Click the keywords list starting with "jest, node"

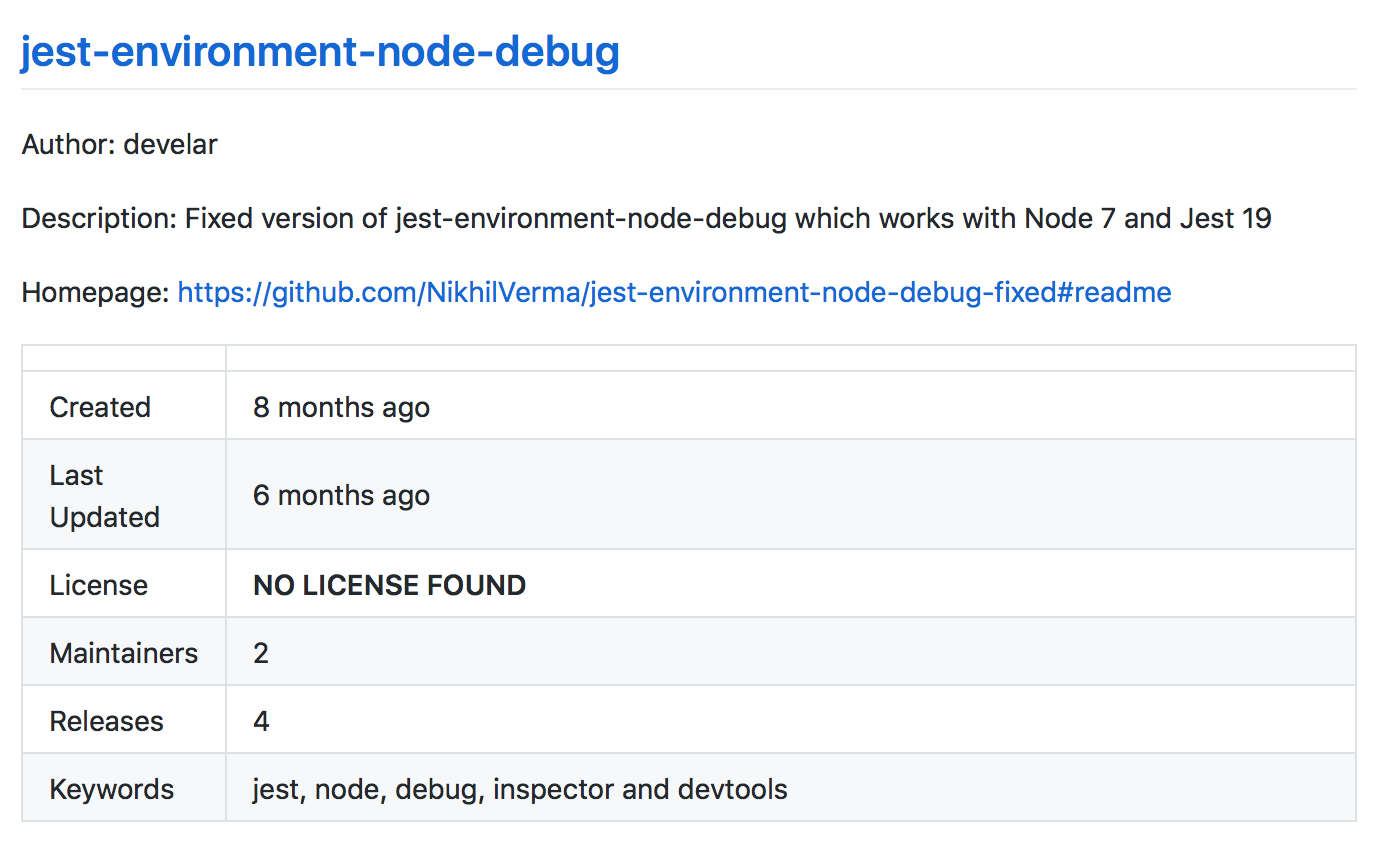coord(520,789)
